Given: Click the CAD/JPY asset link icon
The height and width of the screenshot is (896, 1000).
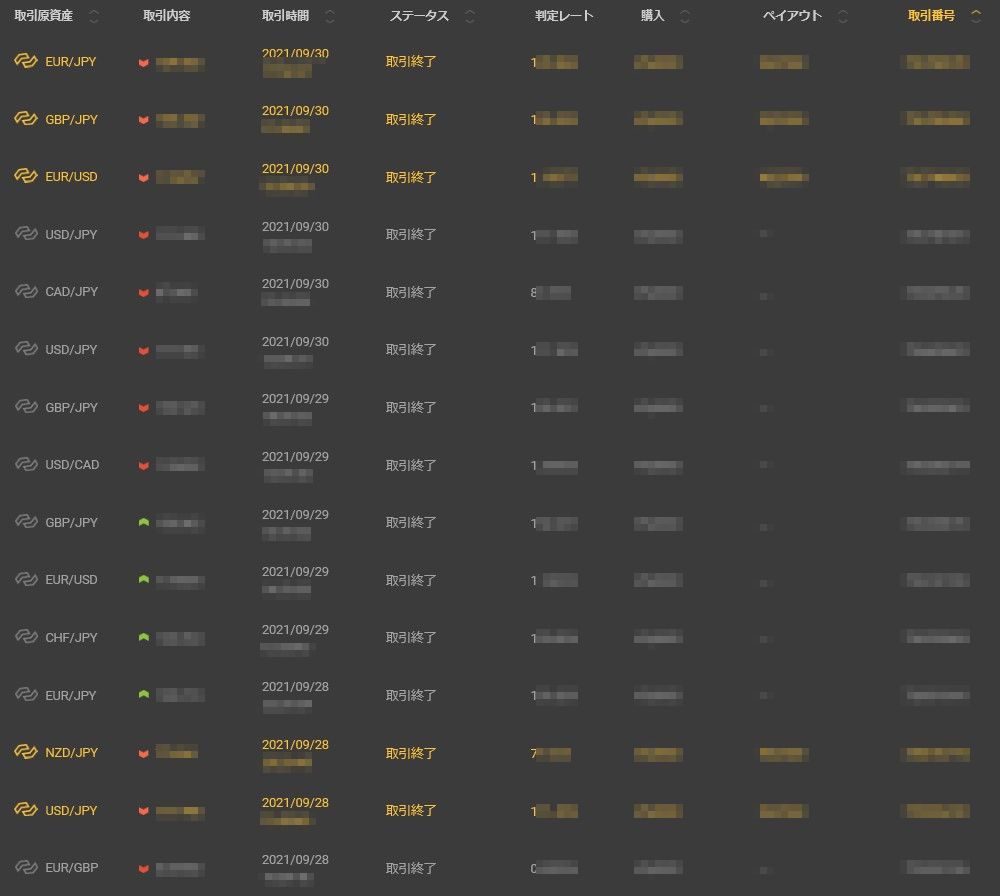Looking at the screenshot, I should click(26, 292).
